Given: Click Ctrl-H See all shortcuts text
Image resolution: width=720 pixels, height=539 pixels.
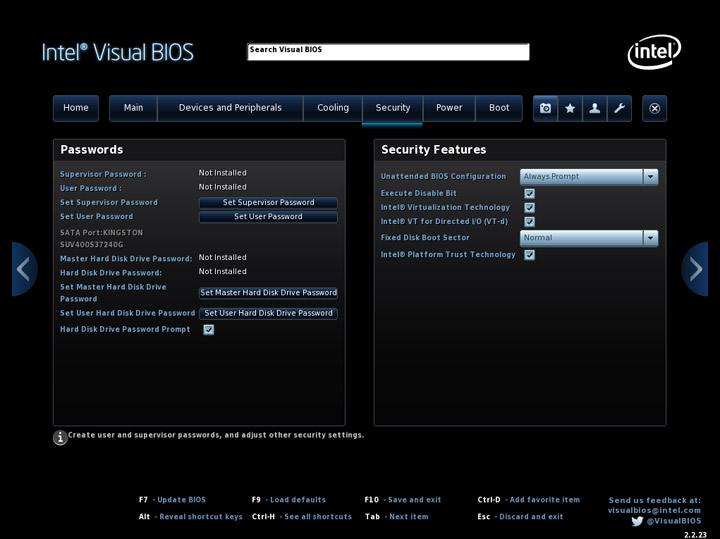Looking at the screenshot, I should click(x=302, y=517).
